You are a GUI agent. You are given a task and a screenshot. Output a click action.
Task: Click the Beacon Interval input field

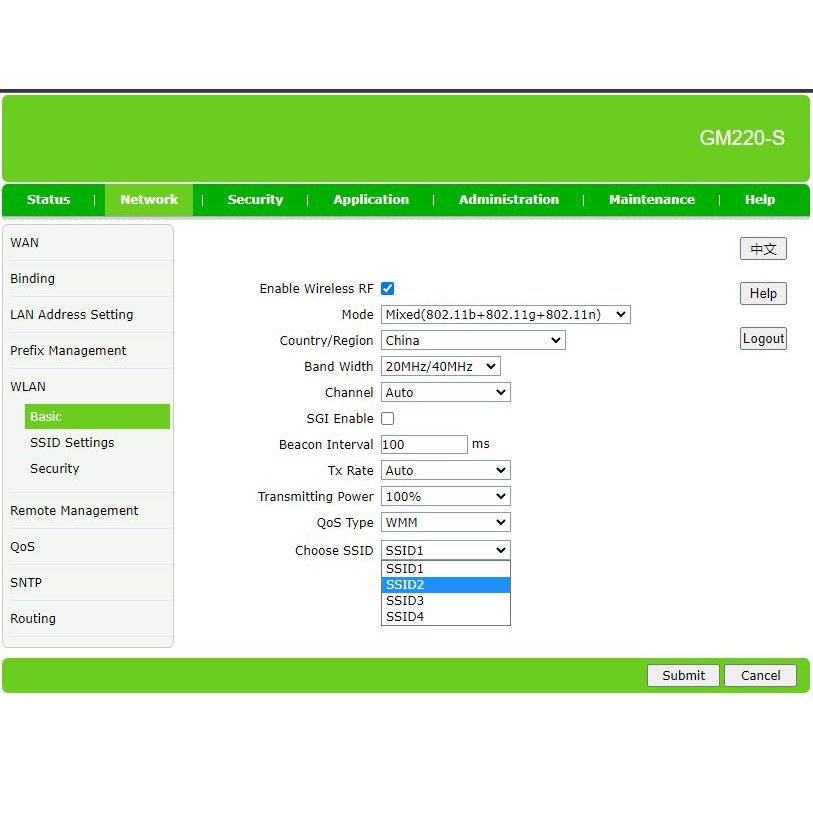click(424, 444)
